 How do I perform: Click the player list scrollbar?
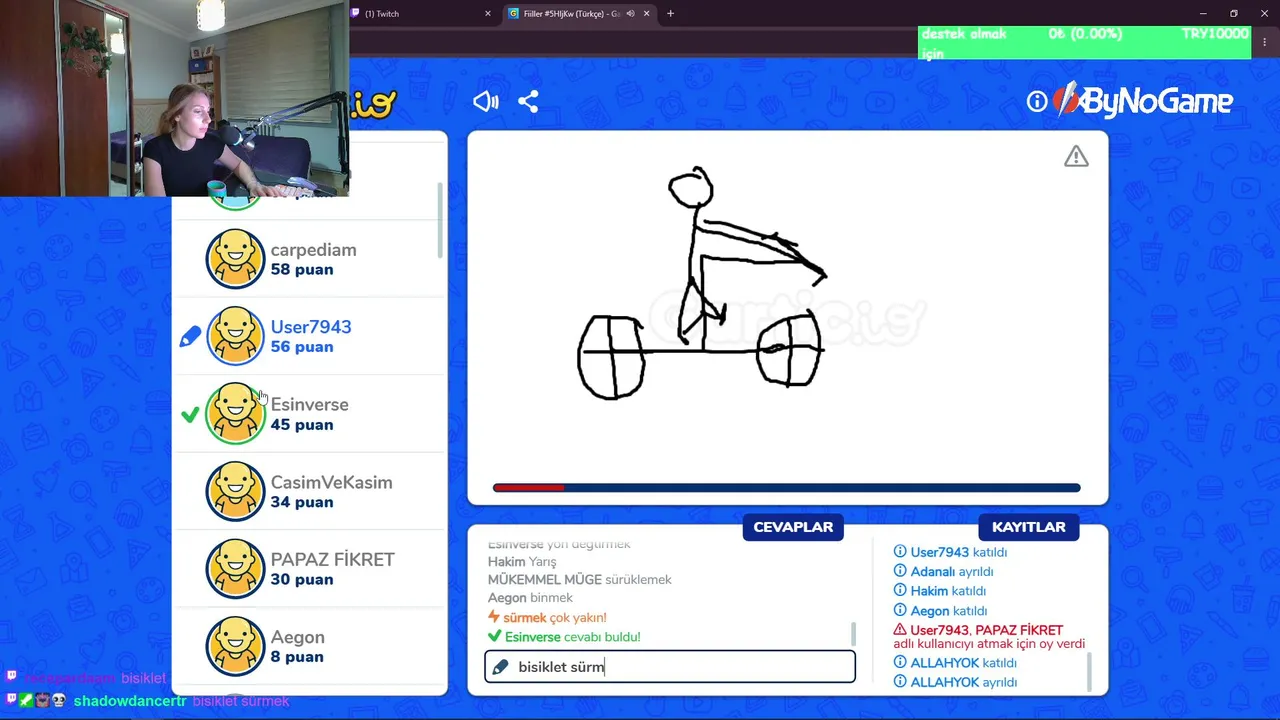[x=440, y=220]
